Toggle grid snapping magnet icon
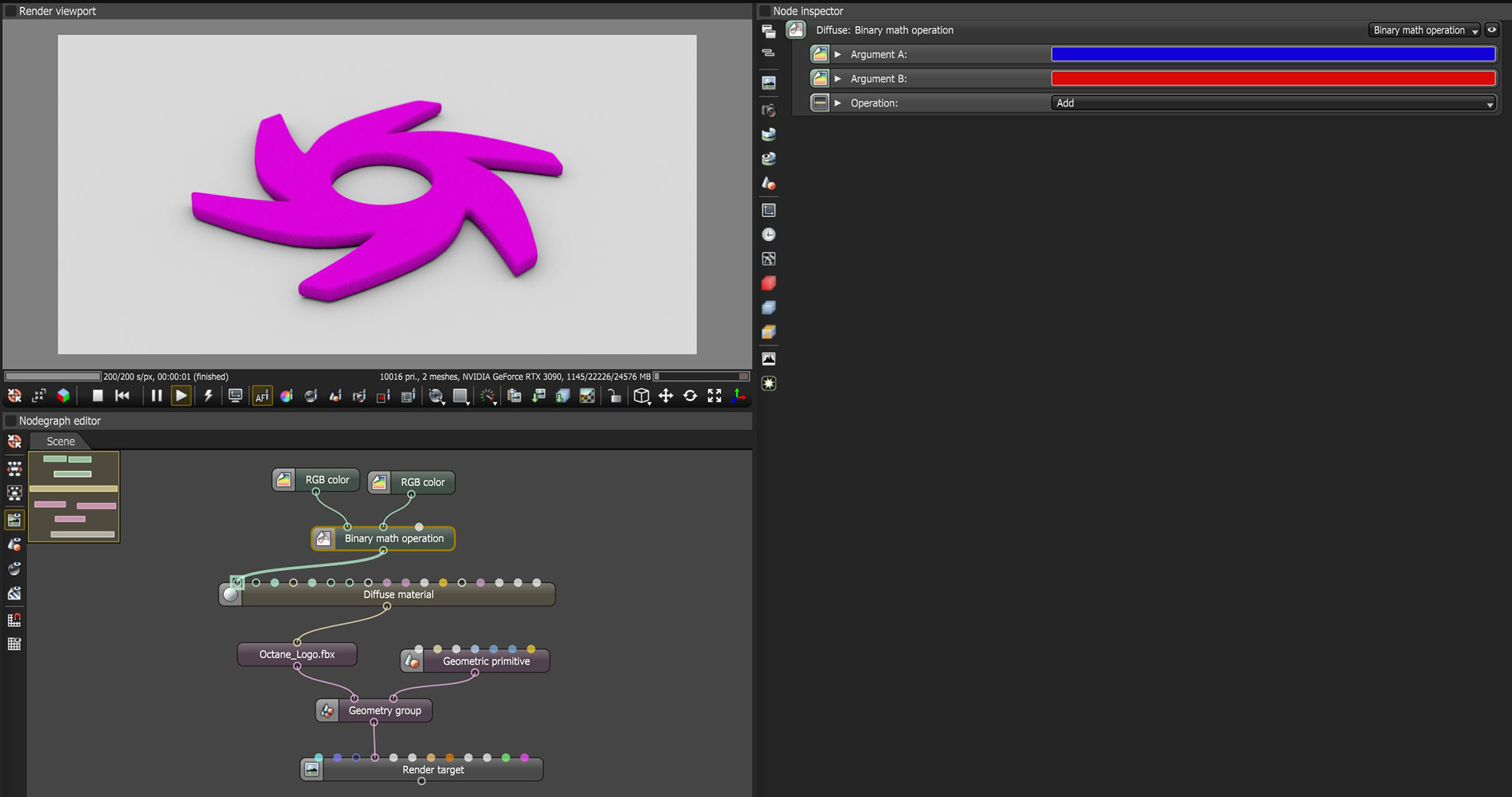 coord(14,620)
